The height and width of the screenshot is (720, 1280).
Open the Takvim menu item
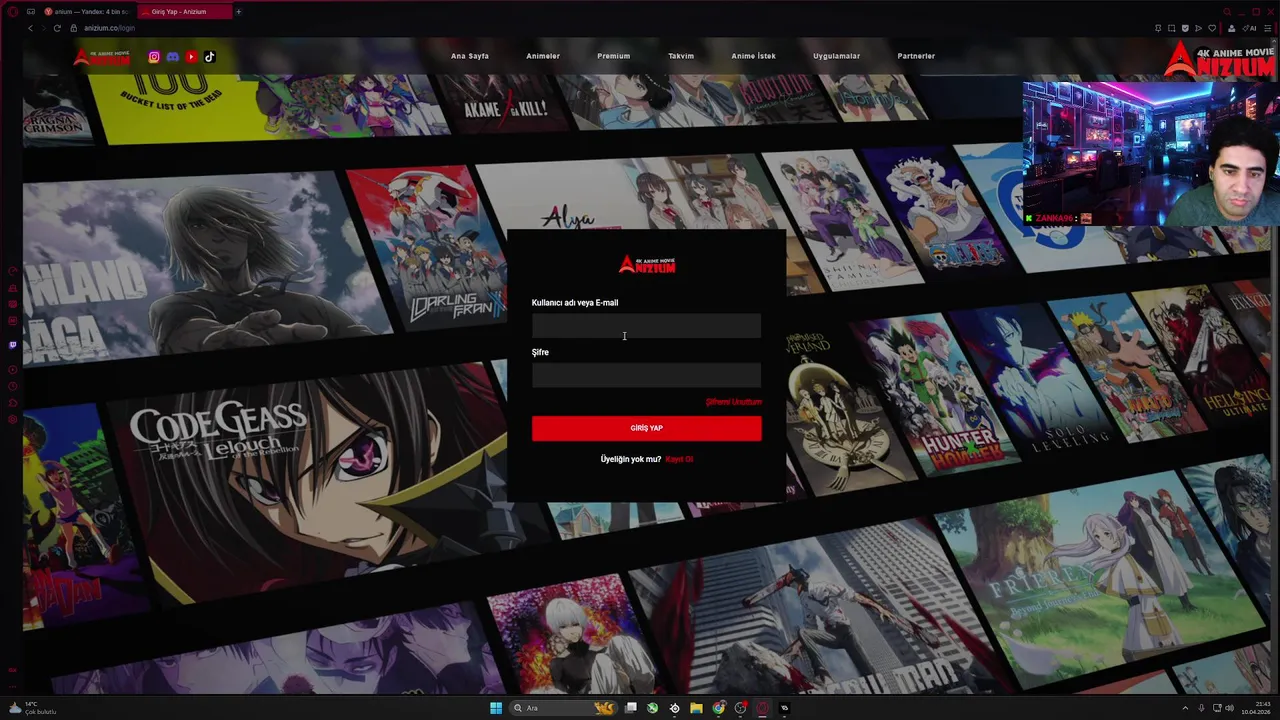point(681,56)
